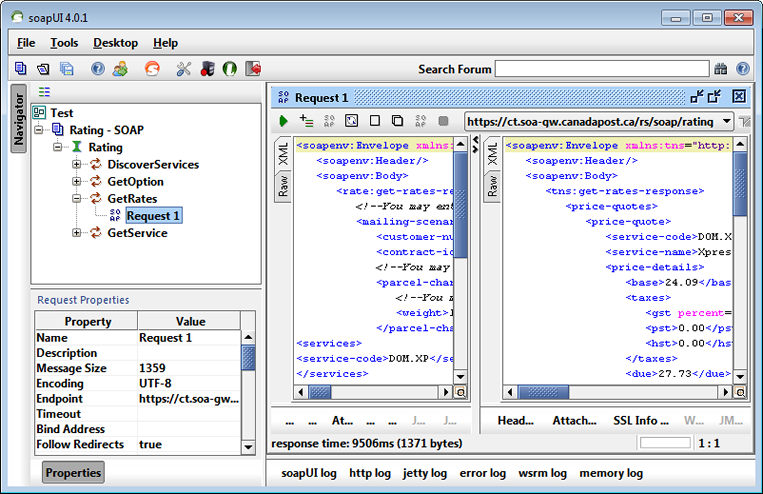Expand the GetService operation
This screenshot has width=763, height=494.
(x=76, y=233)
